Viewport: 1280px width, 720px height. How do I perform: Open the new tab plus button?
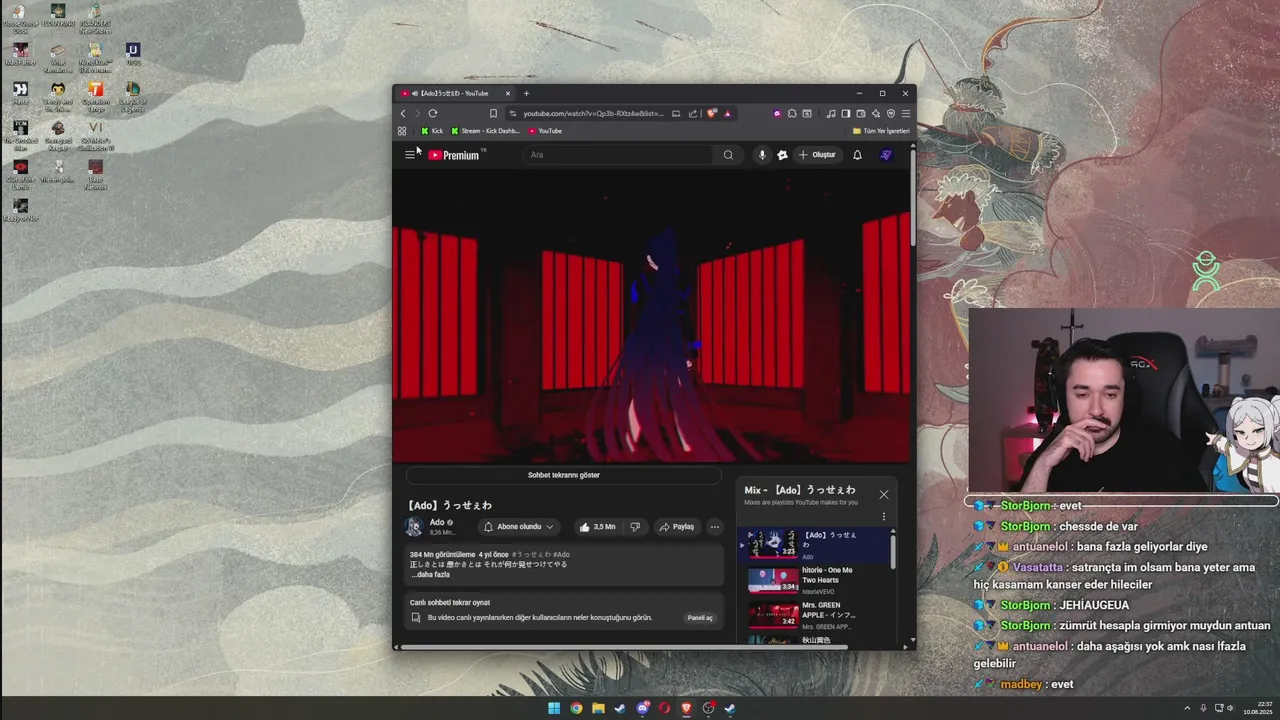pos(526,93)
